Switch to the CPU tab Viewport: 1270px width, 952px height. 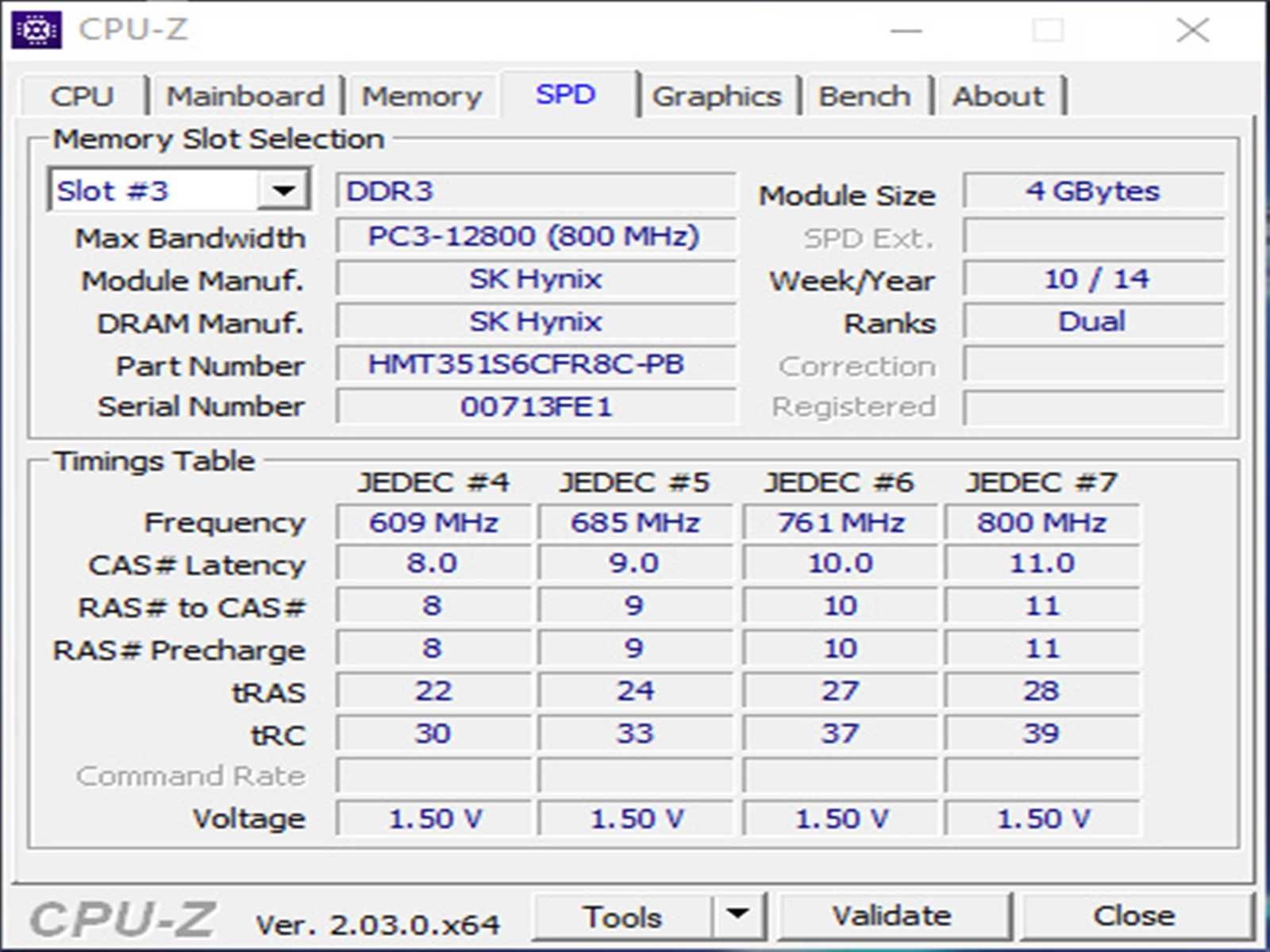(x=83, y=96)
